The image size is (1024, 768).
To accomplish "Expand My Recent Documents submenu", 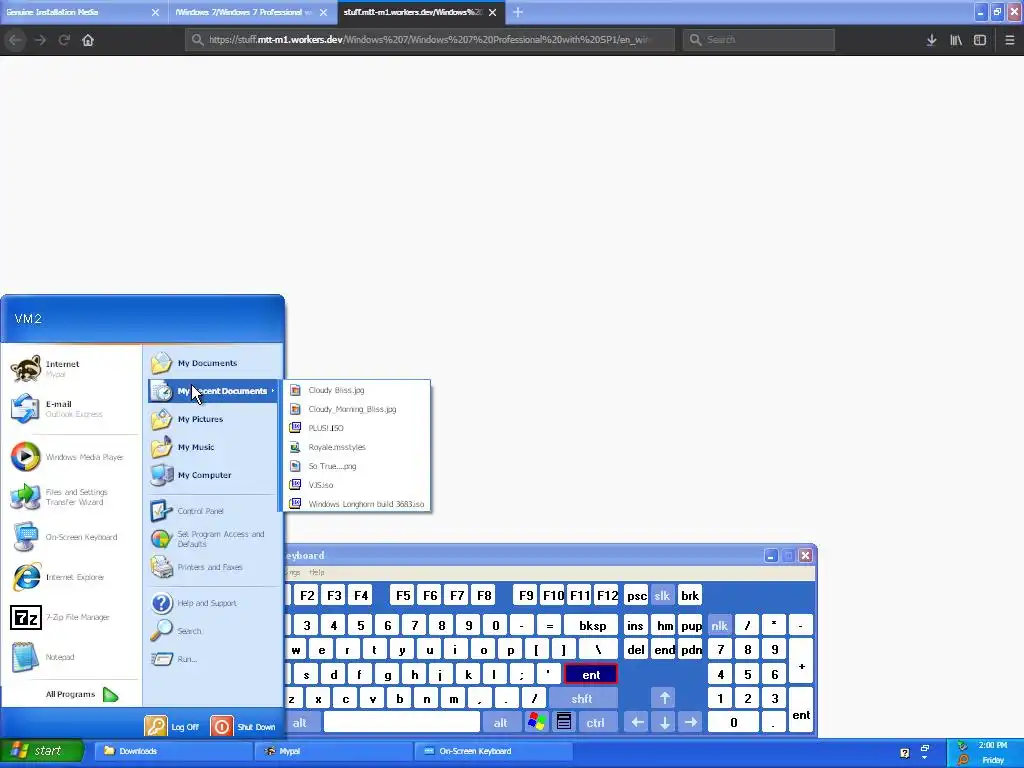I will point(213,391).
